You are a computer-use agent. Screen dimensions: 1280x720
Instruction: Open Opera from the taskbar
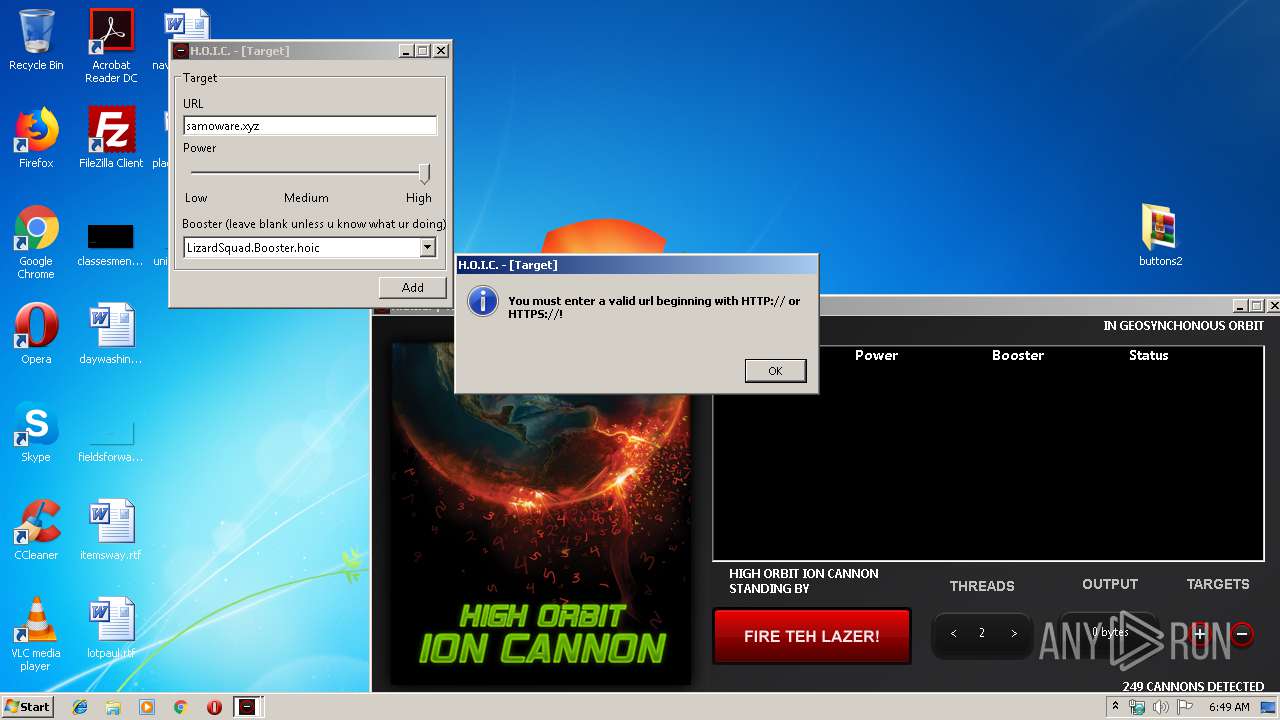[x=214, y=707]
